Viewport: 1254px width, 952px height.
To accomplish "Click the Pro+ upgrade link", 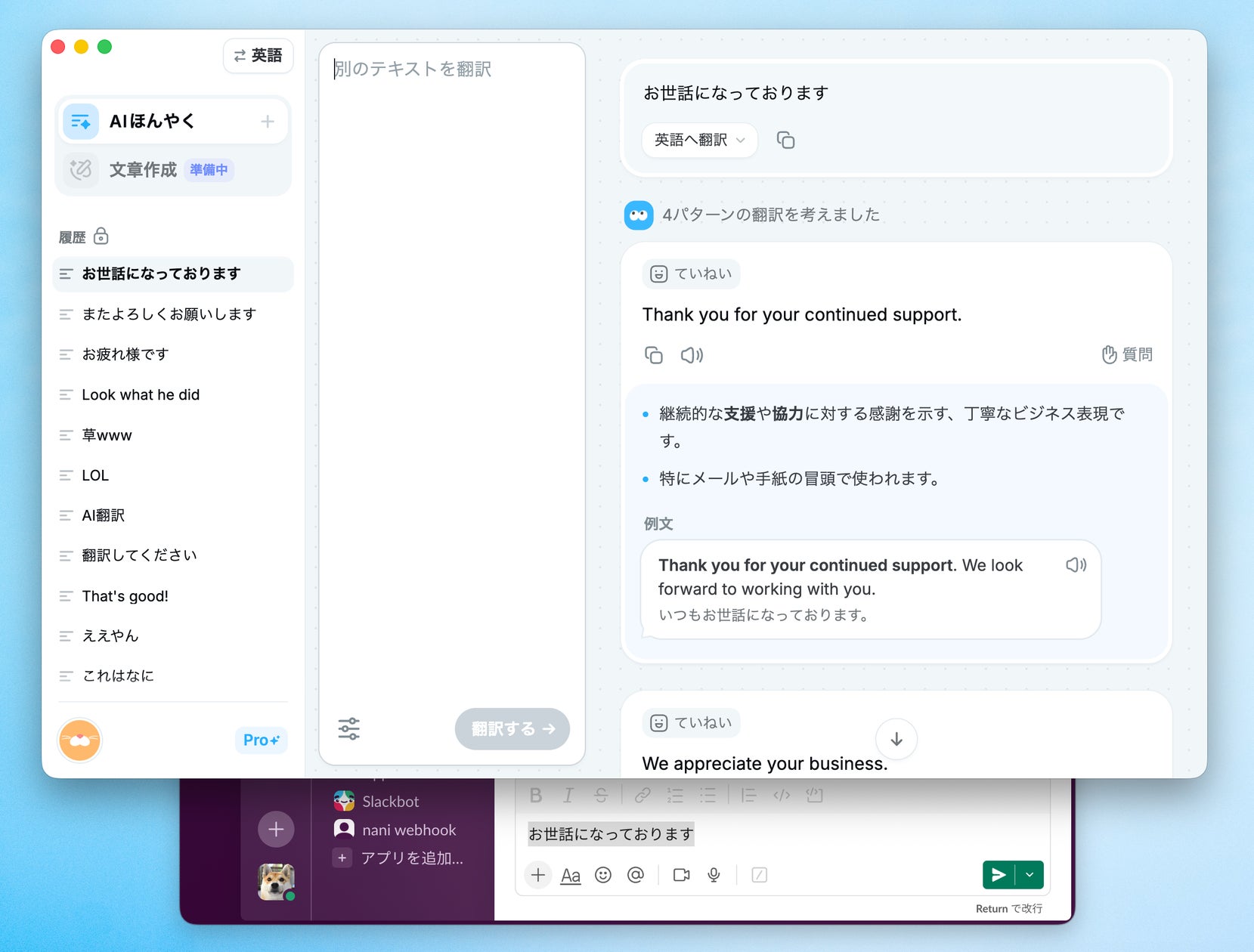I will [x=260, y=740].
